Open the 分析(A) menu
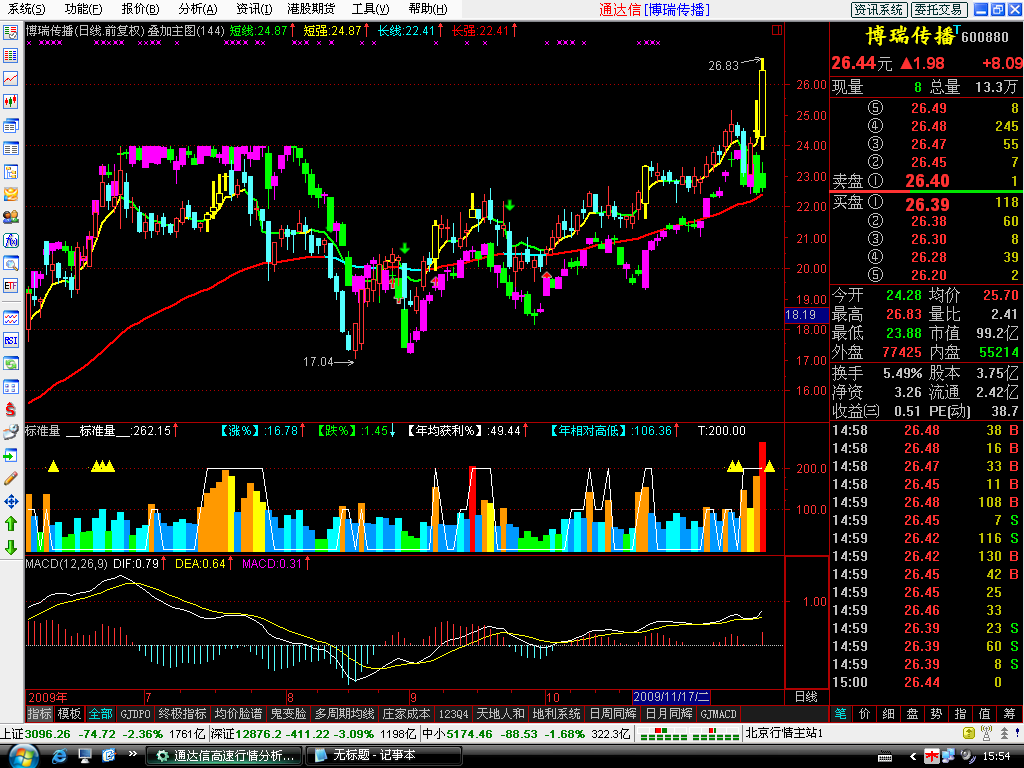 coord(197,9)
